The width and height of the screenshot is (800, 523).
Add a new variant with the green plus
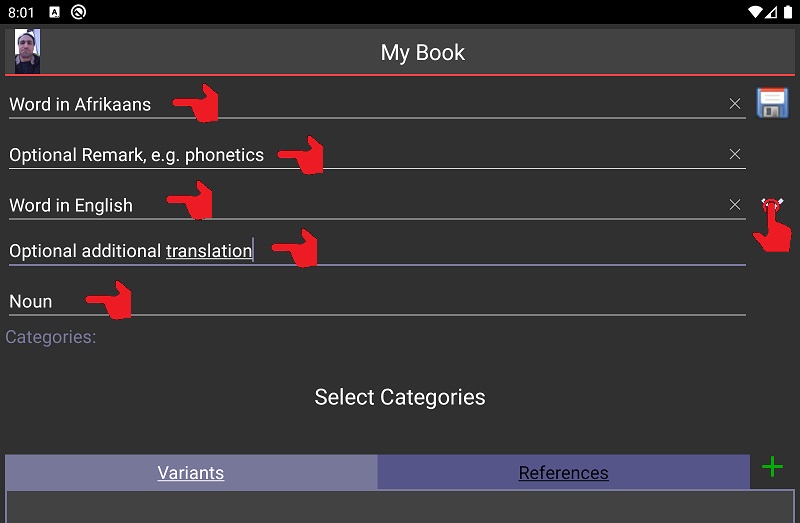[x=772, y=467]
